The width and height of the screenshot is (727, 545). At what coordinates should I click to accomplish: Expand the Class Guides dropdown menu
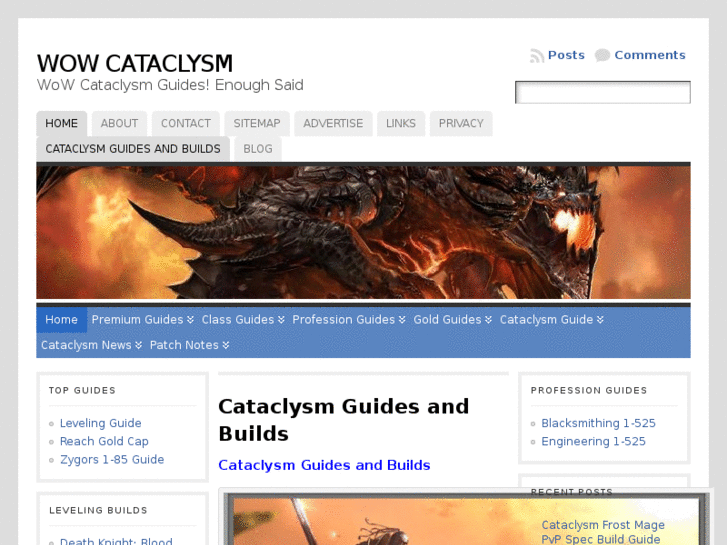(242, 320)
